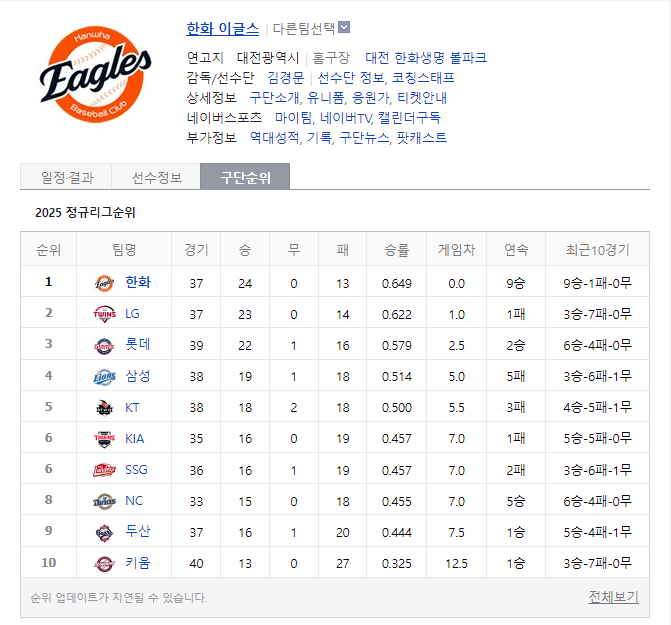Open 마이팀 link
This screenshot has width=671, height=625.
point(293,117)
